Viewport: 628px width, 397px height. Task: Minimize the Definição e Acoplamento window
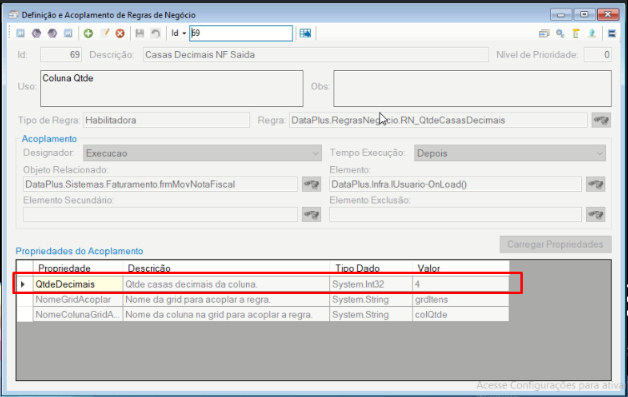(561, 15)
